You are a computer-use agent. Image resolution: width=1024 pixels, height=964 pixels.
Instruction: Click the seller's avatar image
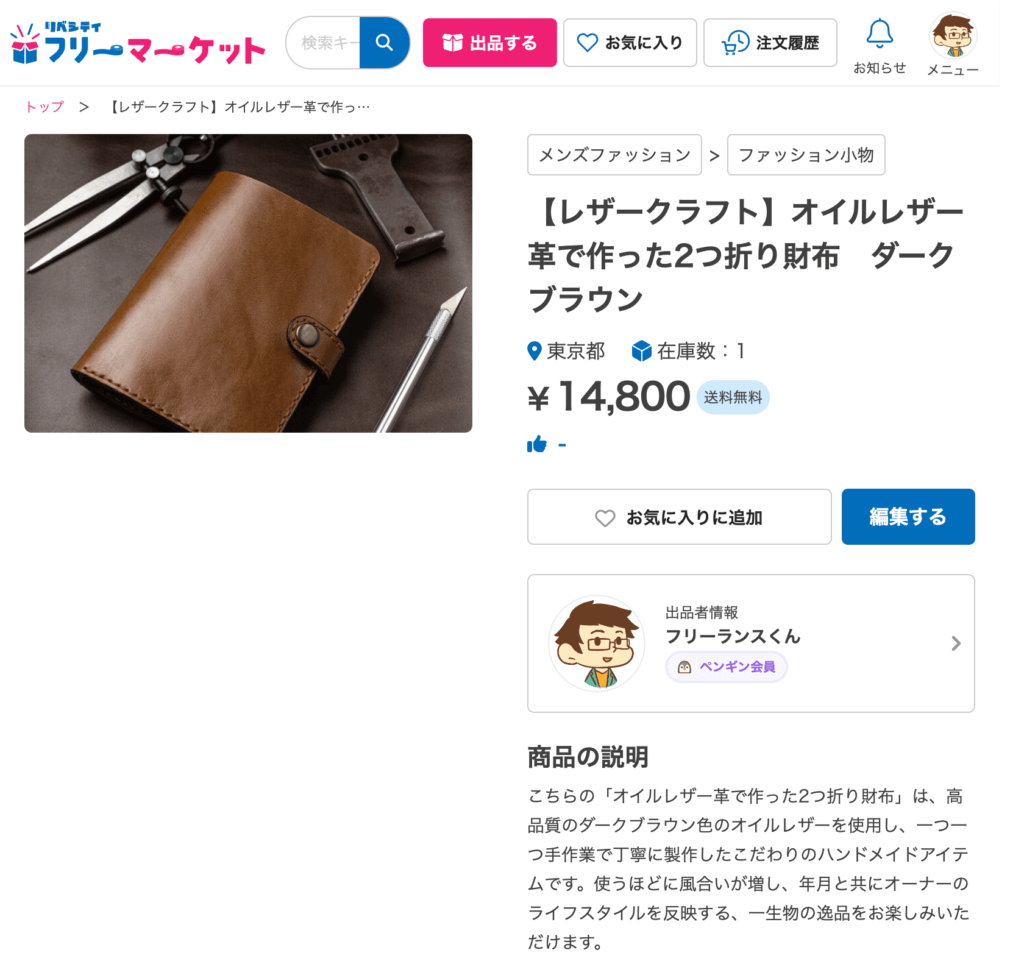pyautogui.click(x=596, y=643)
